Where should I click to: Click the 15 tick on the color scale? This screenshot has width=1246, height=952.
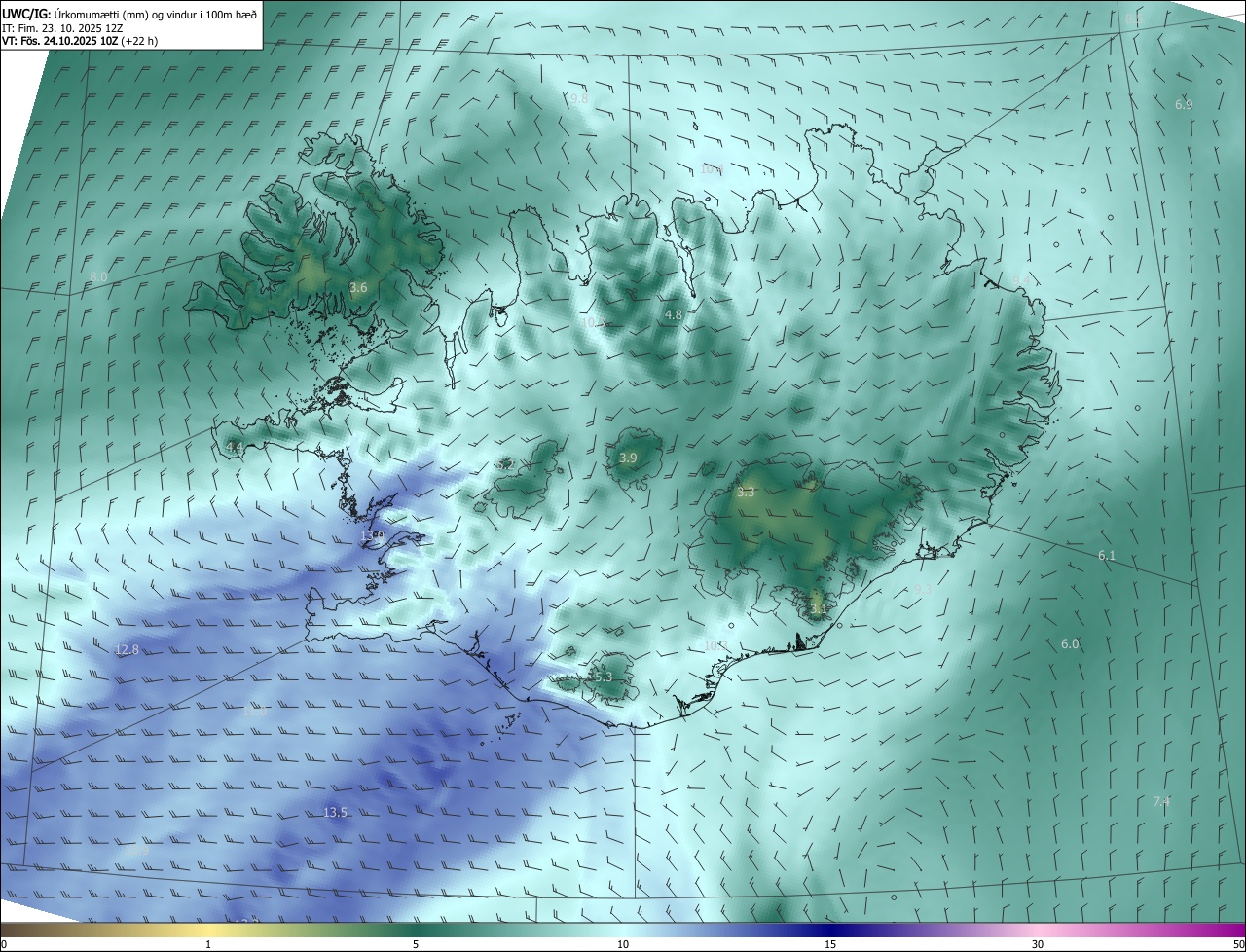tap(830, 944)
